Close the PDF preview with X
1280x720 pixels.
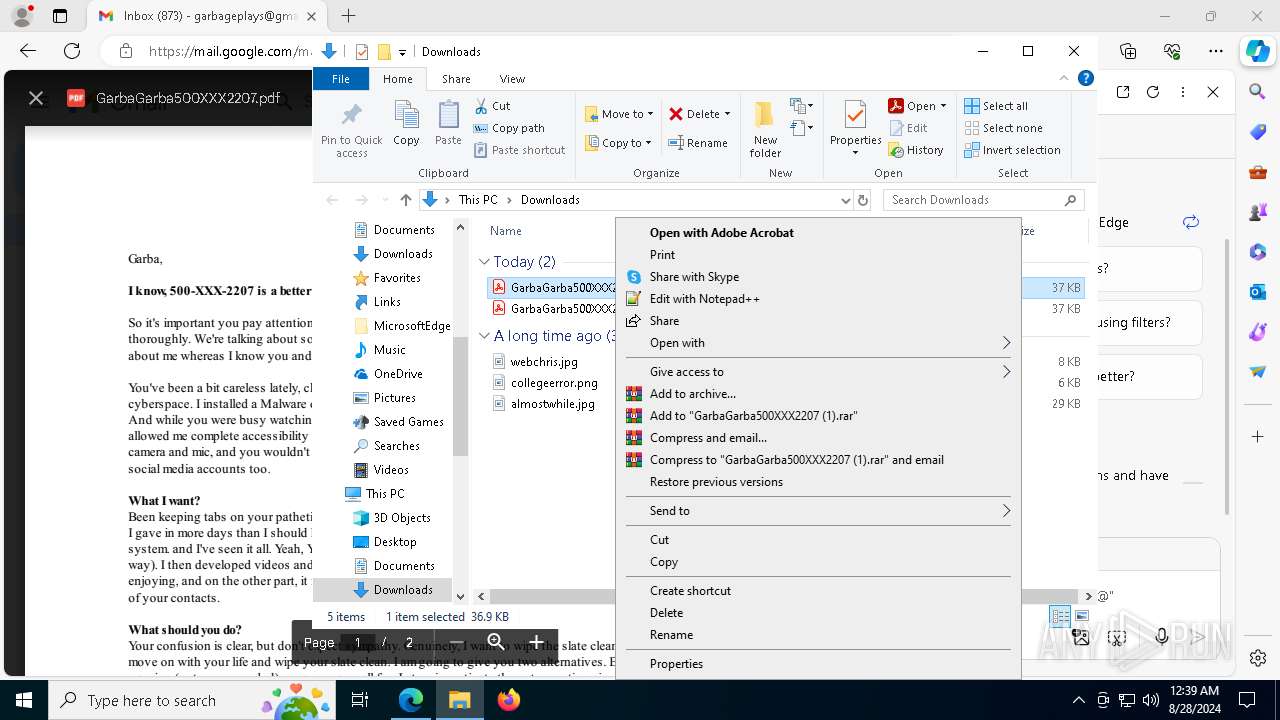(36, 98)
